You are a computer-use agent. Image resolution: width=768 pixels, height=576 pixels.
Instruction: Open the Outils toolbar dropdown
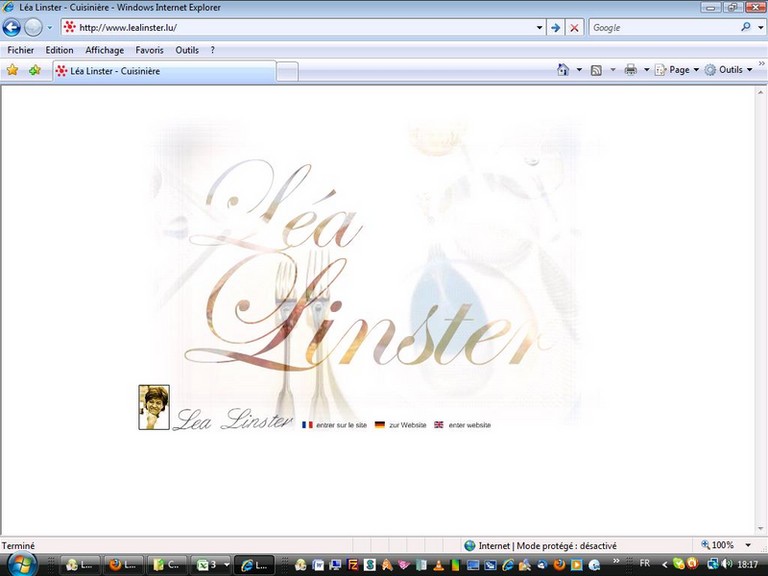pos(729,70)
